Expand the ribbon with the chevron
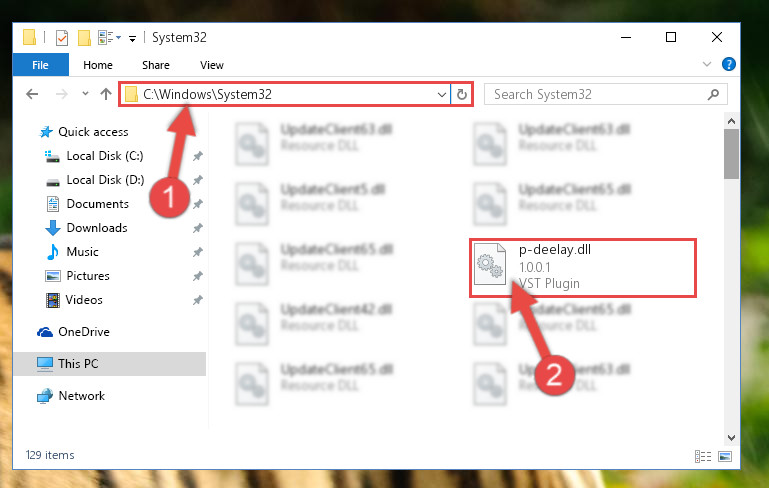The height and width of the screenshot is (488, 769). coord(707,64)
